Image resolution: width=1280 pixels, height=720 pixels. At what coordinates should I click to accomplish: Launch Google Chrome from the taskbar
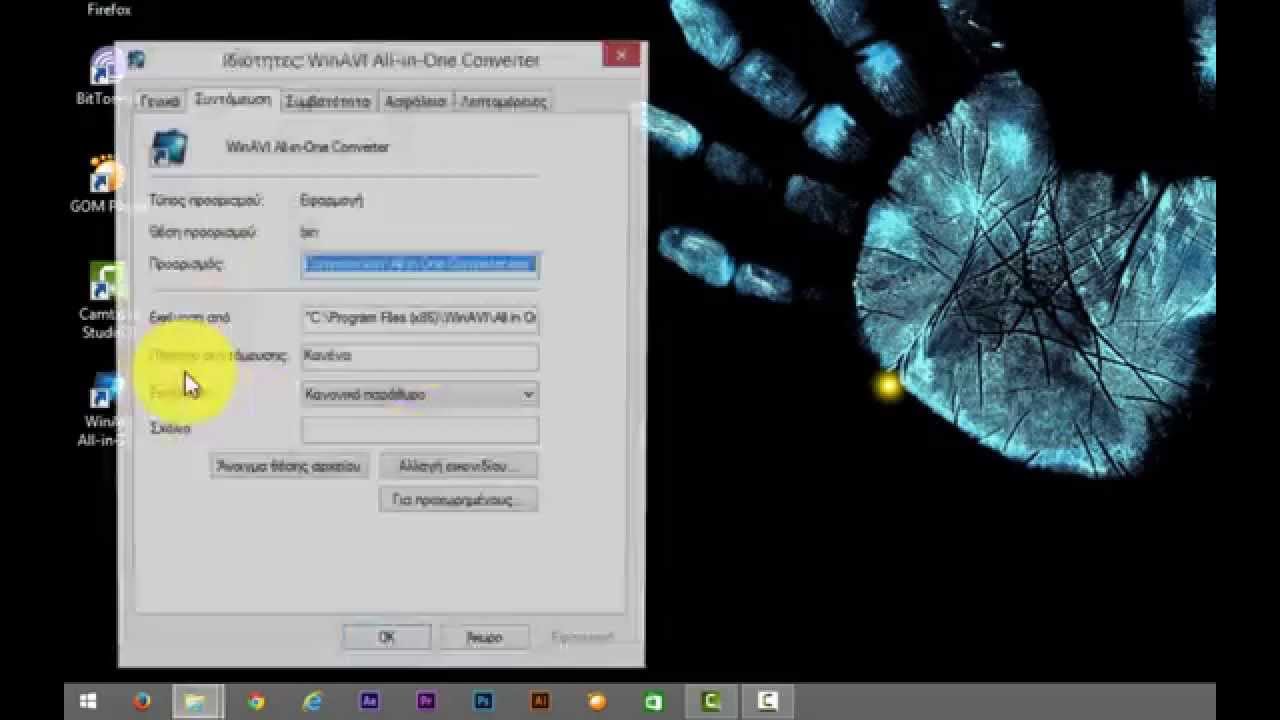256,702
